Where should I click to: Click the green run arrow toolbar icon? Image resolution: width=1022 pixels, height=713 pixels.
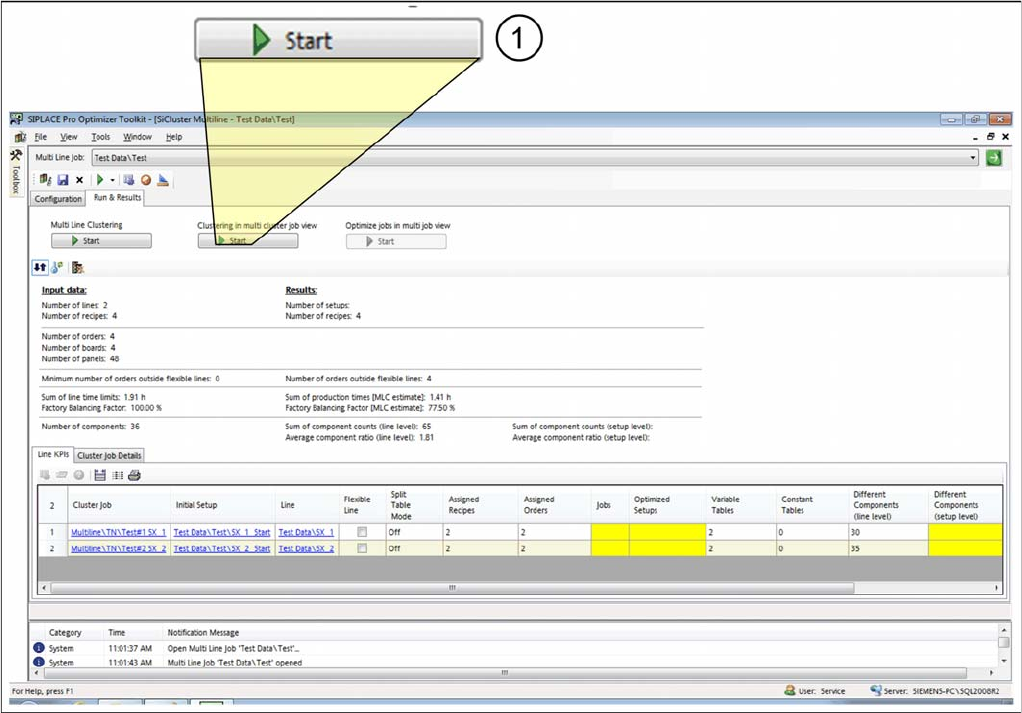tap(100, 180)
